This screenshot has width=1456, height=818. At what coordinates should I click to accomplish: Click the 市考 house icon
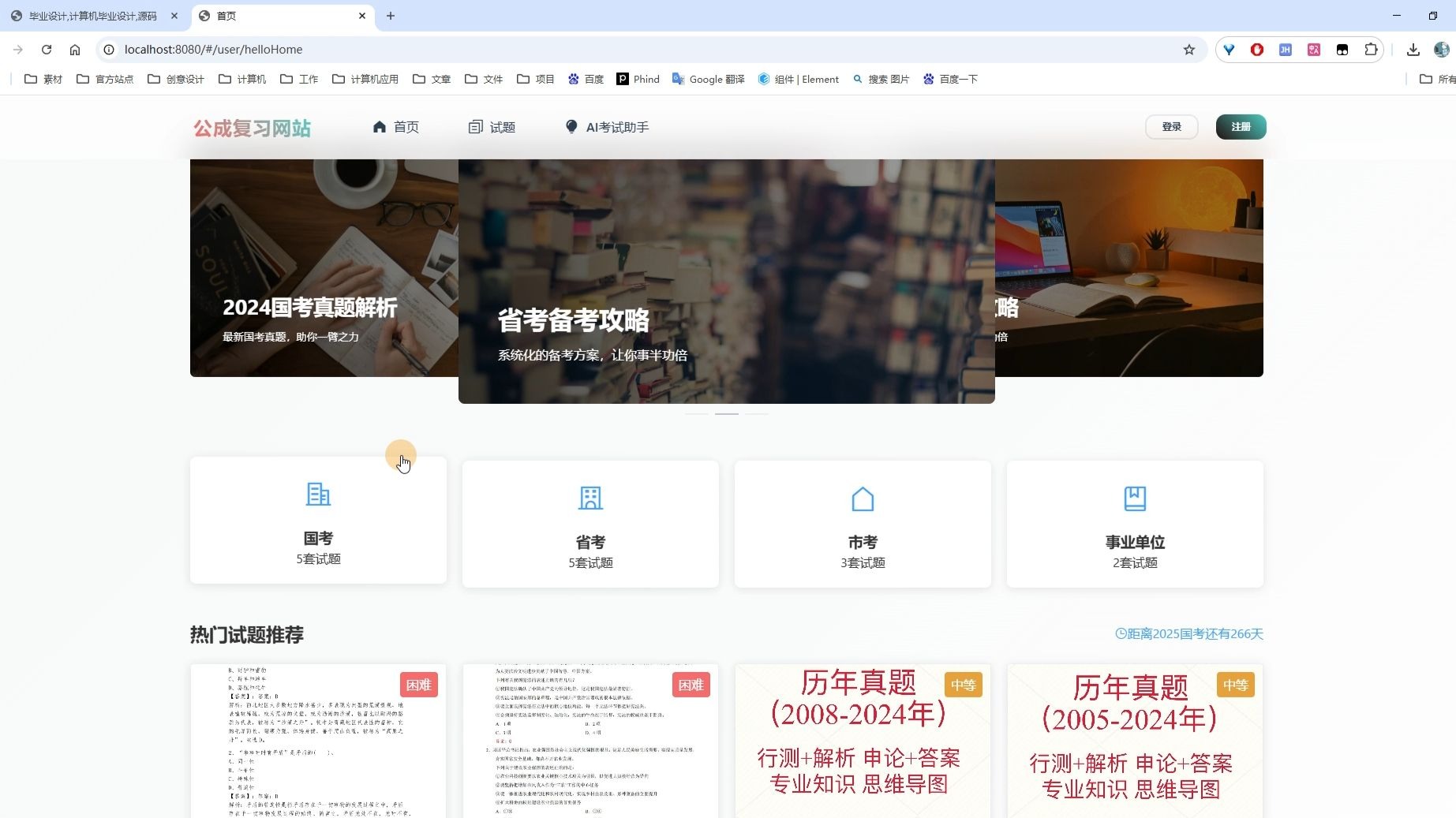863,499
